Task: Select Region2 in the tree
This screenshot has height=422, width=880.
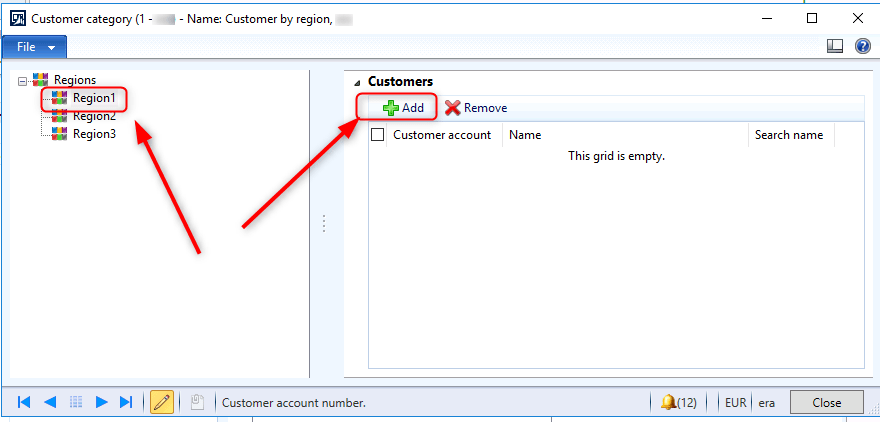Action: [x=93, y=116]
